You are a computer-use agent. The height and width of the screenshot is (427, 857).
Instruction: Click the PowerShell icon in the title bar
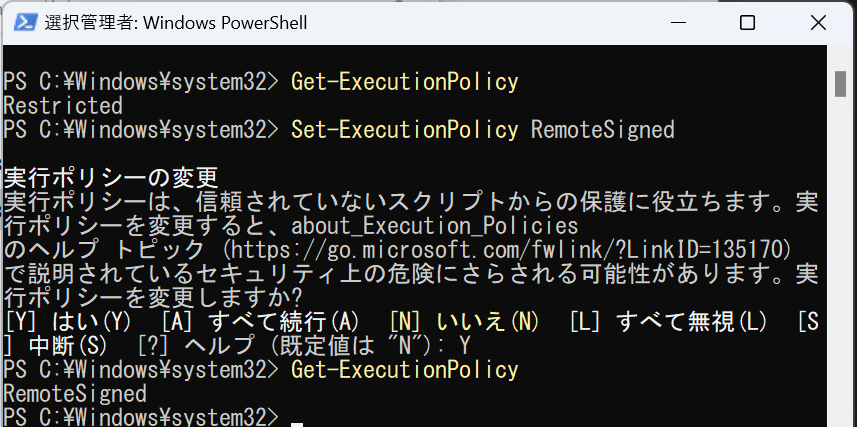pyautogui.click(x=25, y=22)
